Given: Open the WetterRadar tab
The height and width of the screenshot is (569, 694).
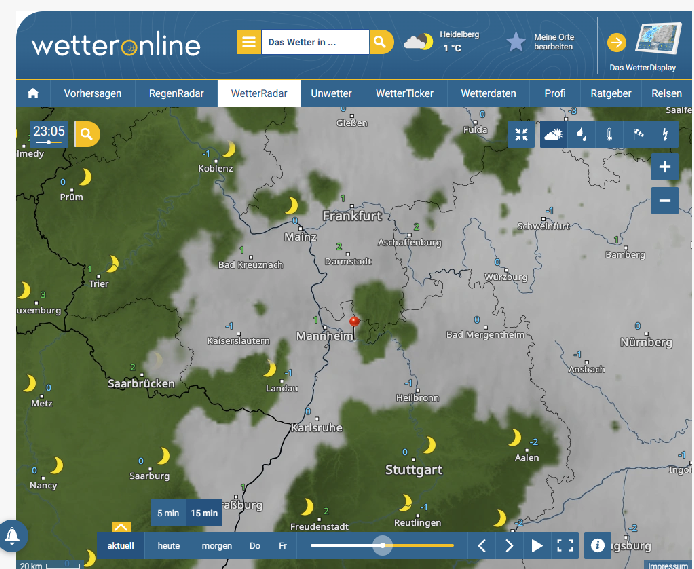Looking at the screenshot, I should (259, 93).
